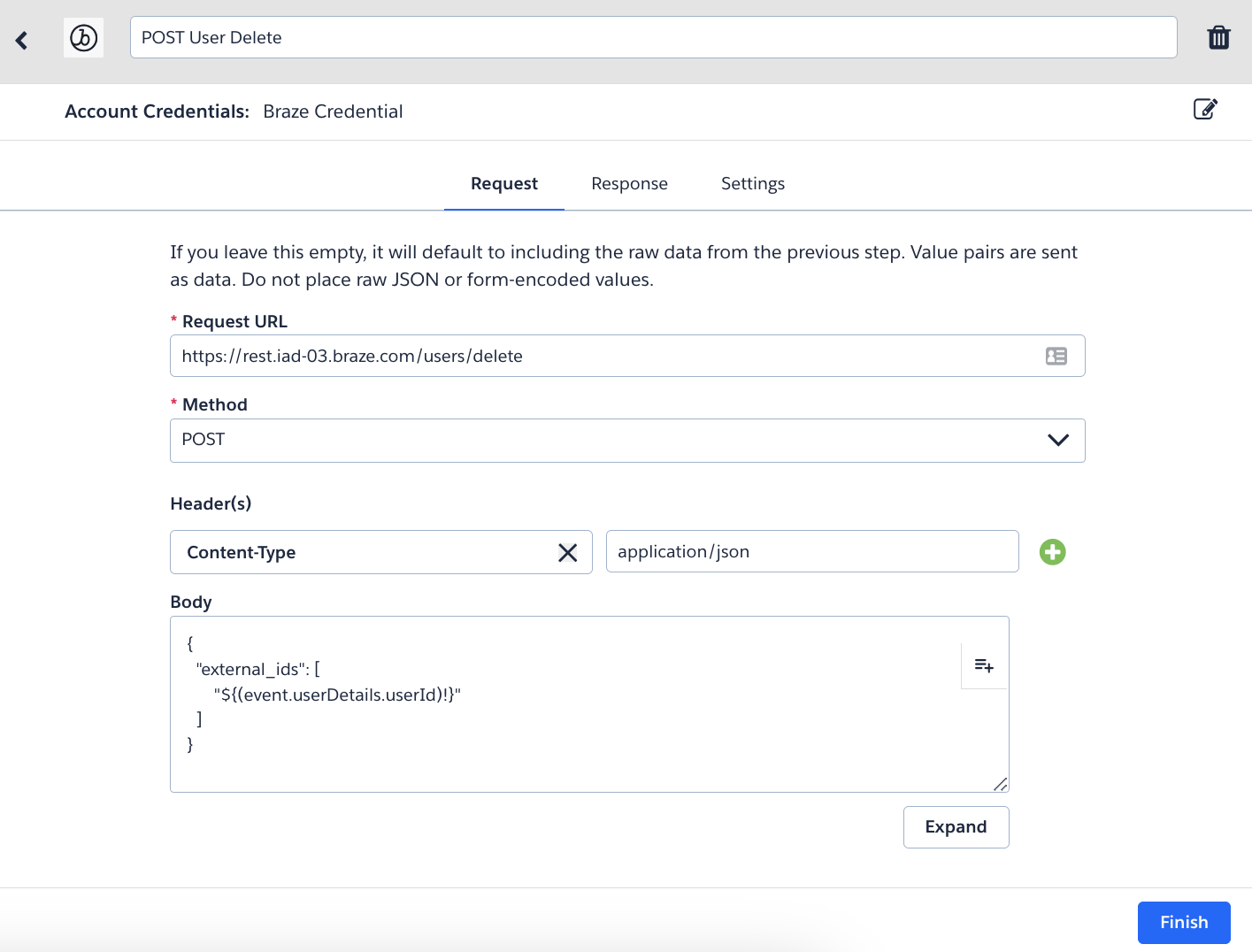Open the Settings tab

[752, 184]
